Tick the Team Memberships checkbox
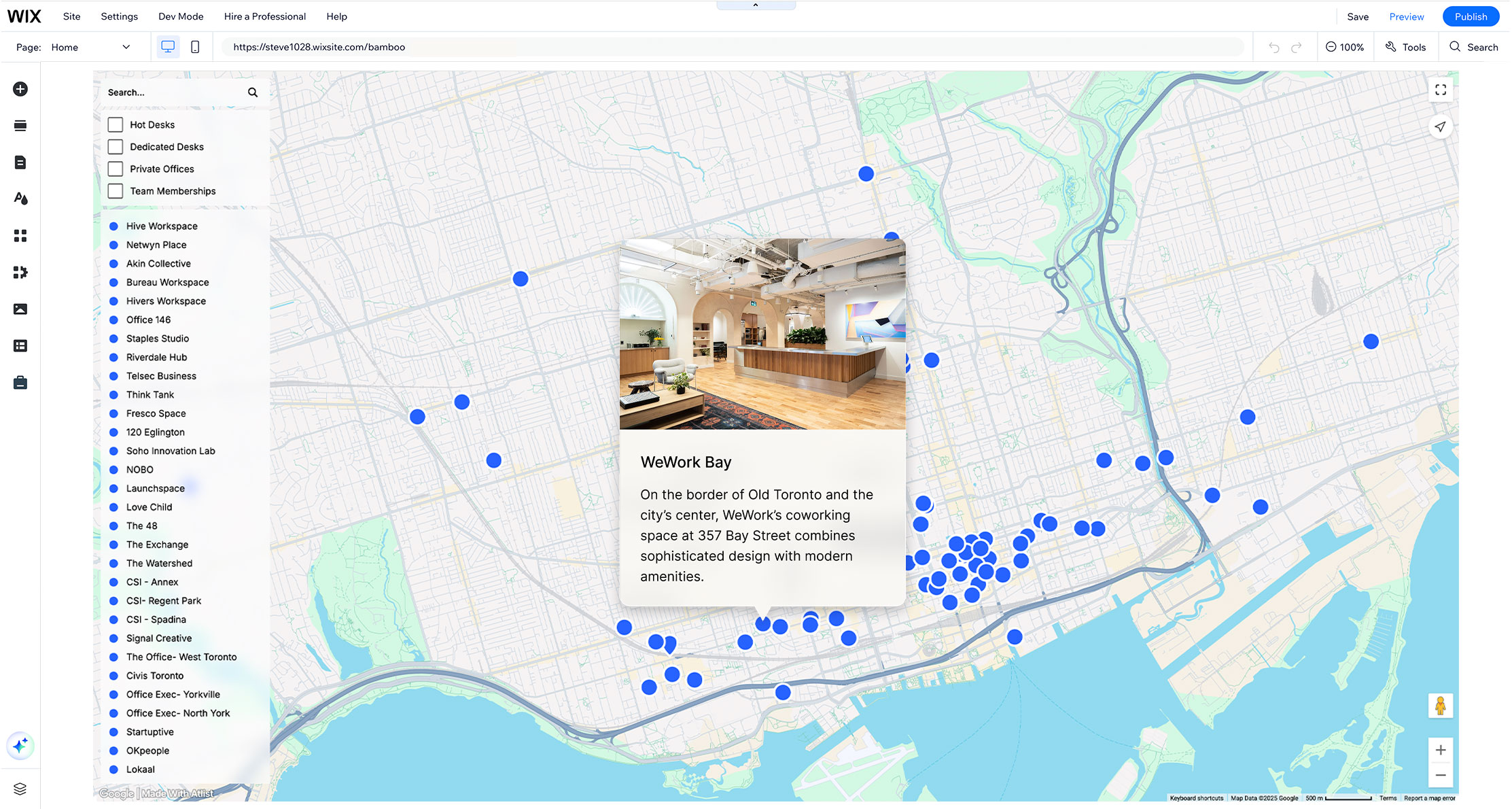This screenshot has height=809, width=1512. pyautogui.click(x=116, y=191)
